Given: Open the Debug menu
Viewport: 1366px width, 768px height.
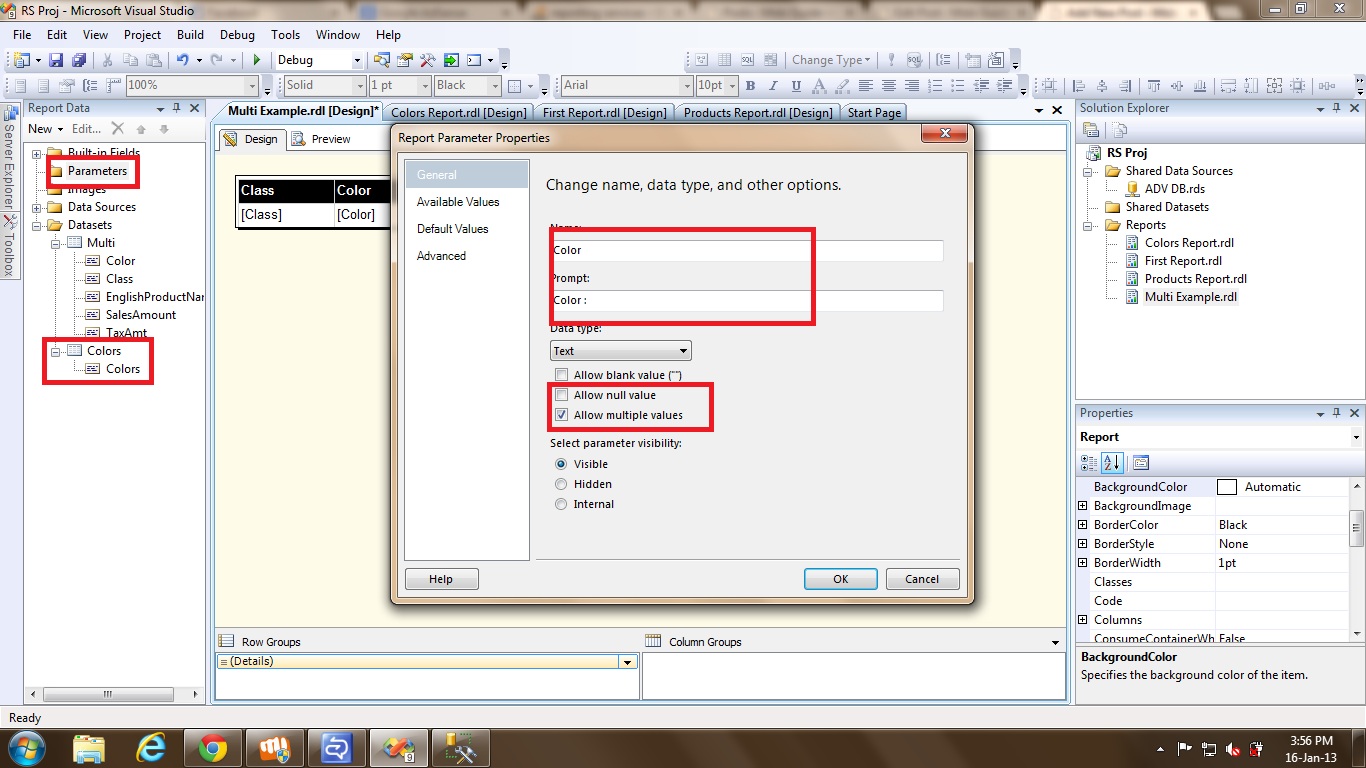Looking at the screenshot, I should 237,35.
